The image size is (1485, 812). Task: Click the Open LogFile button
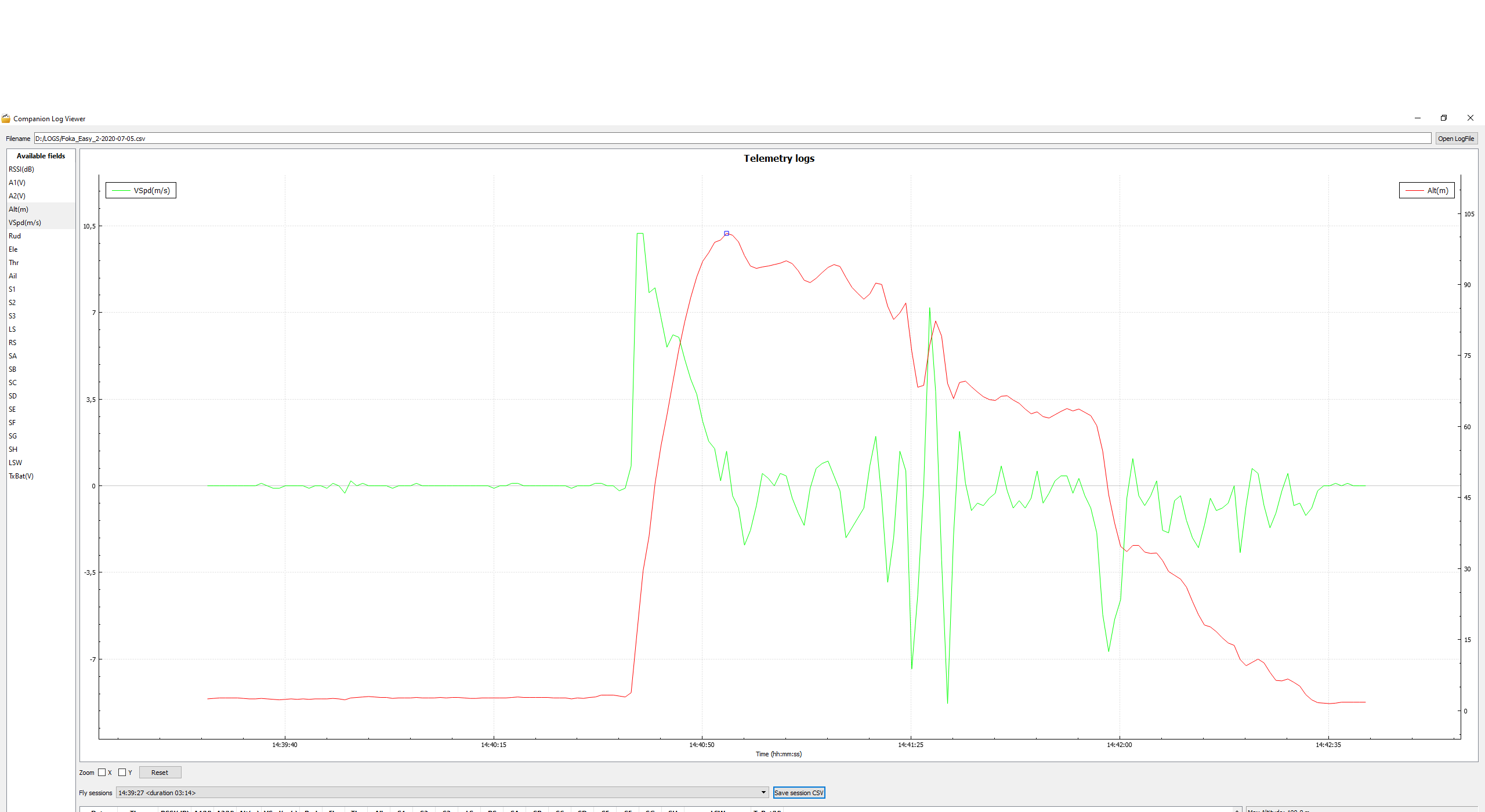point(1455,139)
